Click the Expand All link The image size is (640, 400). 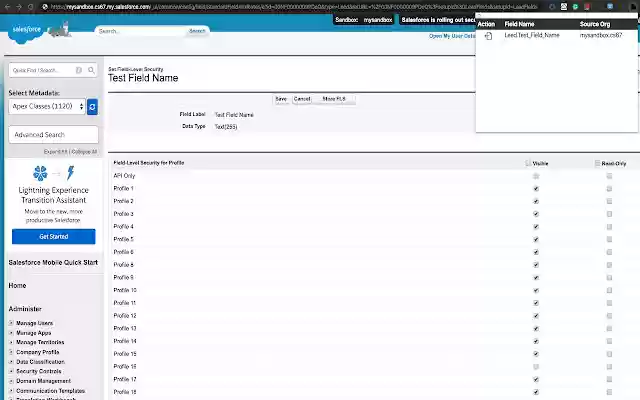pyautogui.click(x=56, y=152)
